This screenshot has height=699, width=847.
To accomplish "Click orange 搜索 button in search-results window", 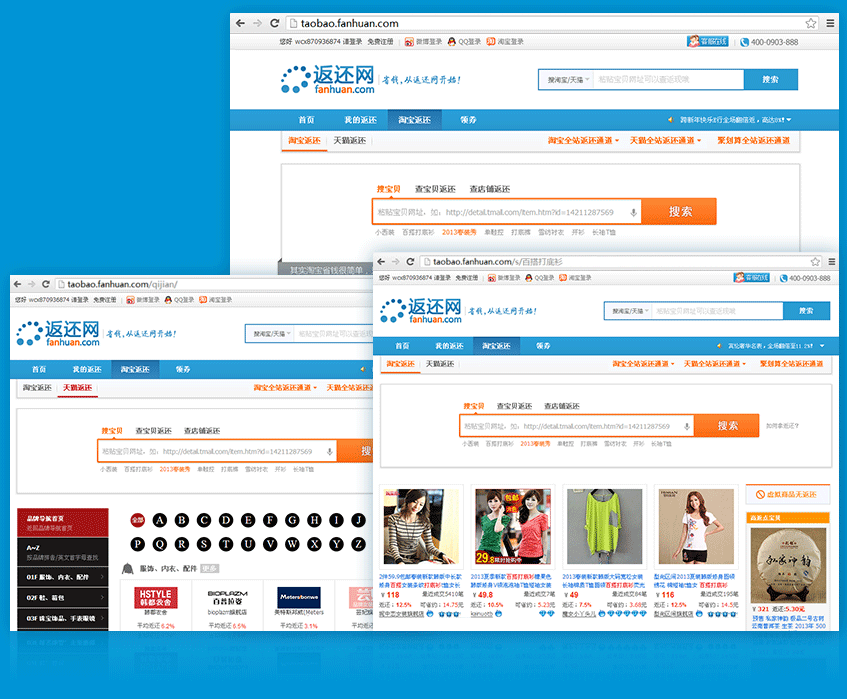I will (727, 426).
